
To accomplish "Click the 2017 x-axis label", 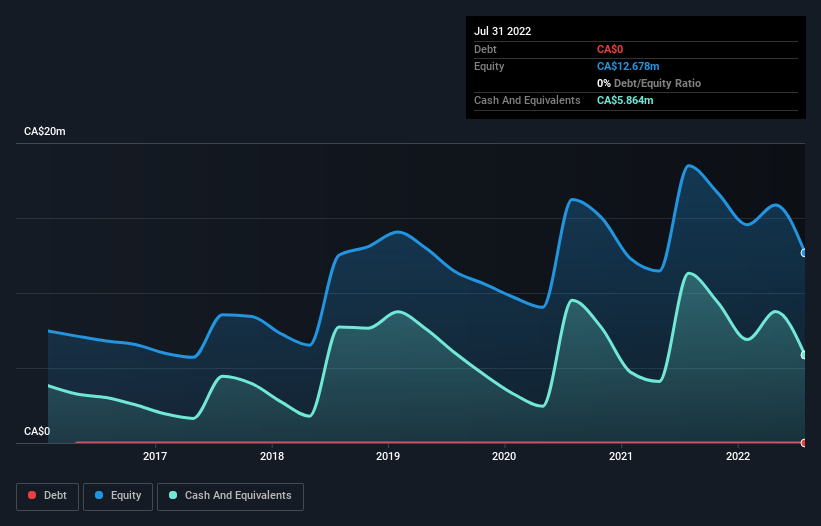I will point(155,456).
